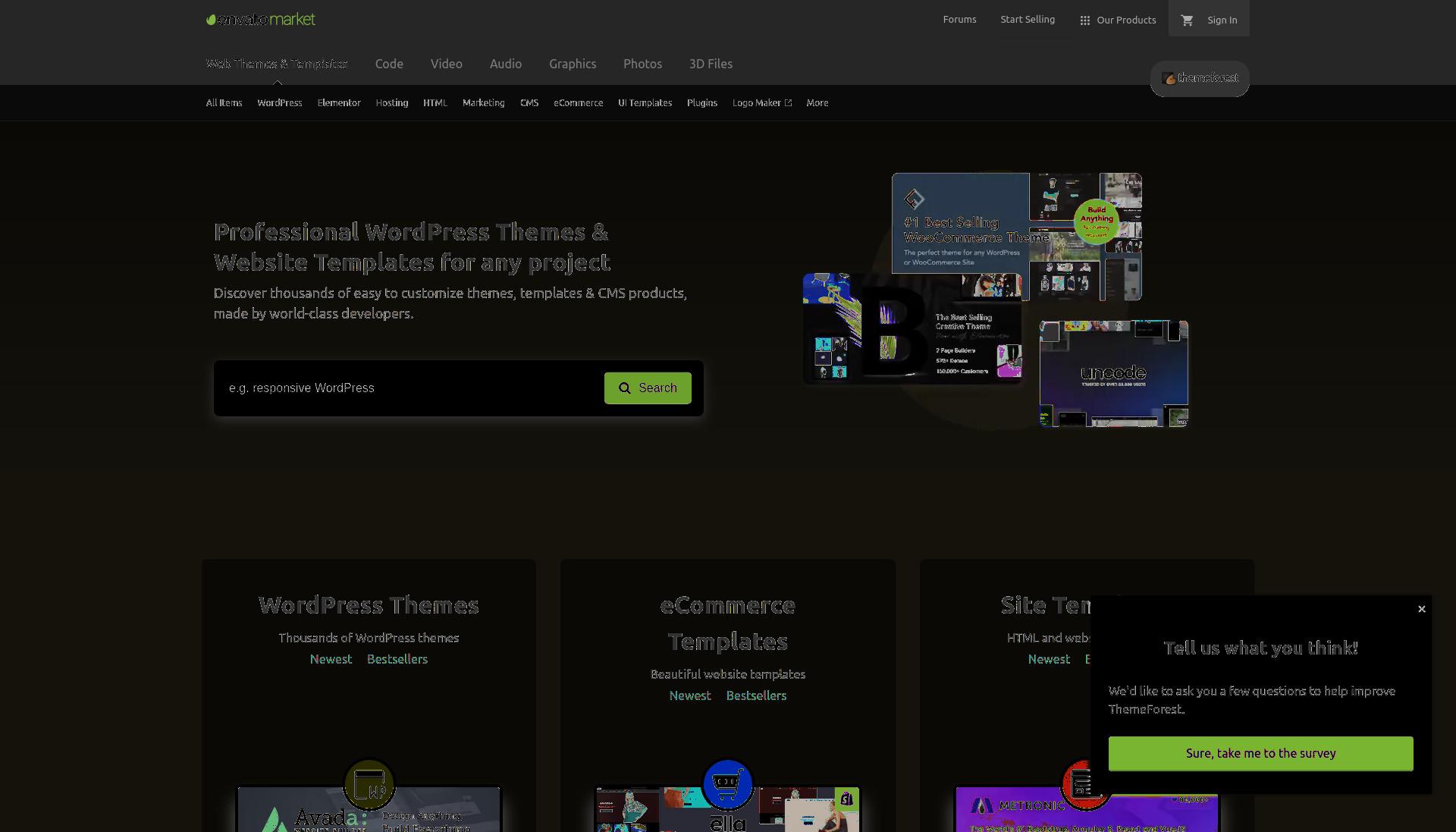
Task: Open the Uncode theme preview
Action: [1114, 374]
